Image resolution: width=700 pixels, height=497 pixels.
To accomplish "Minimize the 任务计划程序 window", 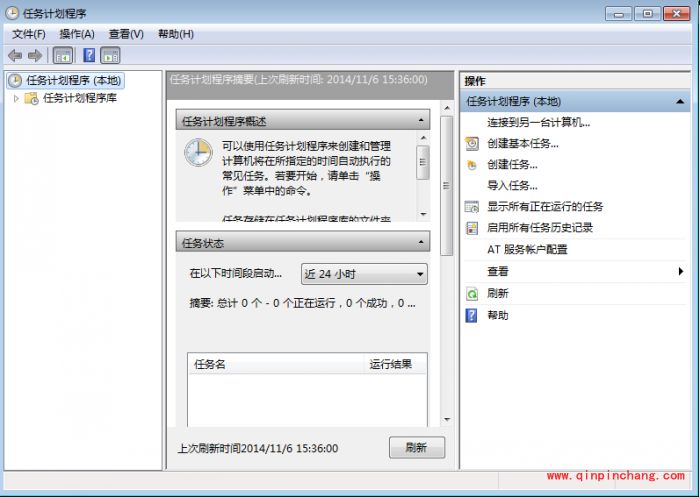I will 618,14.
